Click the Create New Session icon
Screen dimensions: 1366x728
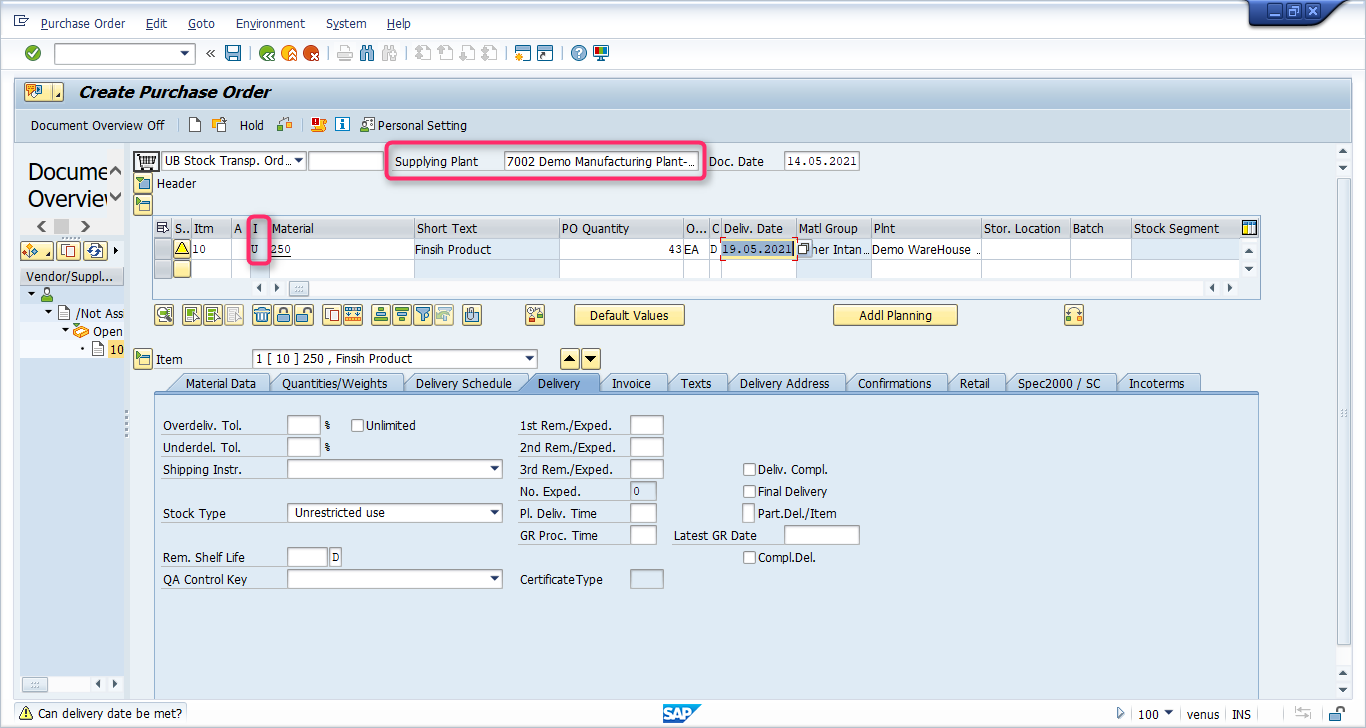pos(522,53)
